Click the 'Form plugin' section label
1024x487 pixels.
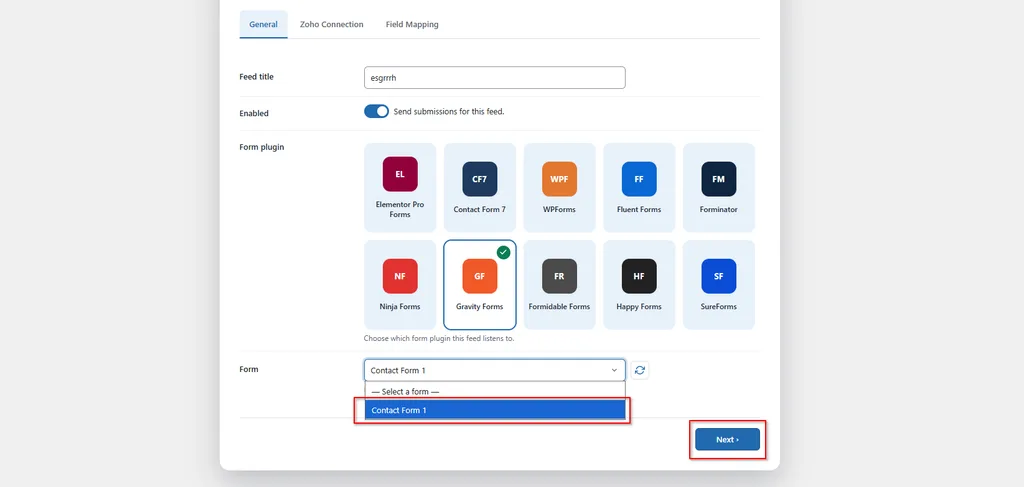click(x=262, y=147)
